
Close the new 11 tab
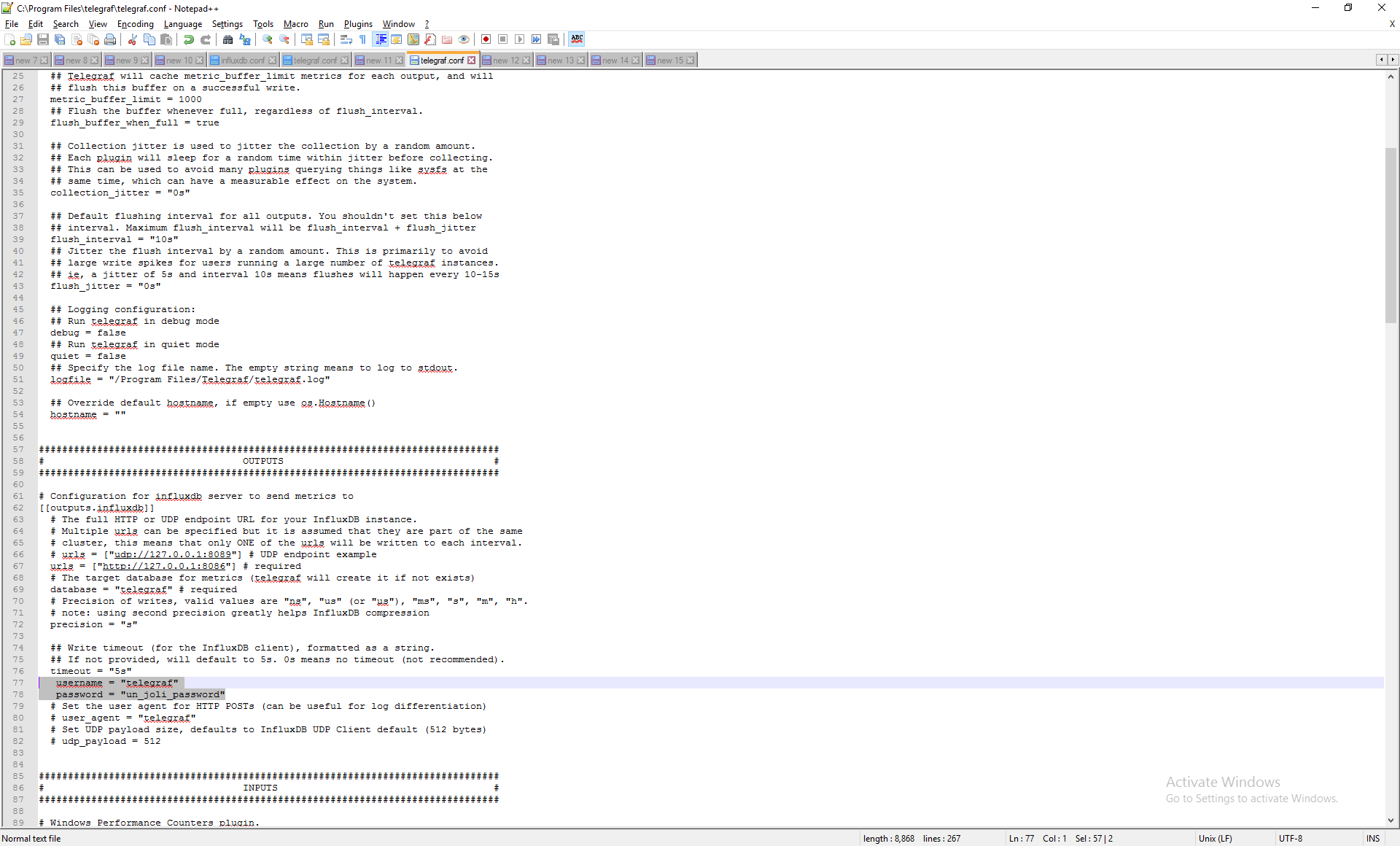(x=399, y=61)
